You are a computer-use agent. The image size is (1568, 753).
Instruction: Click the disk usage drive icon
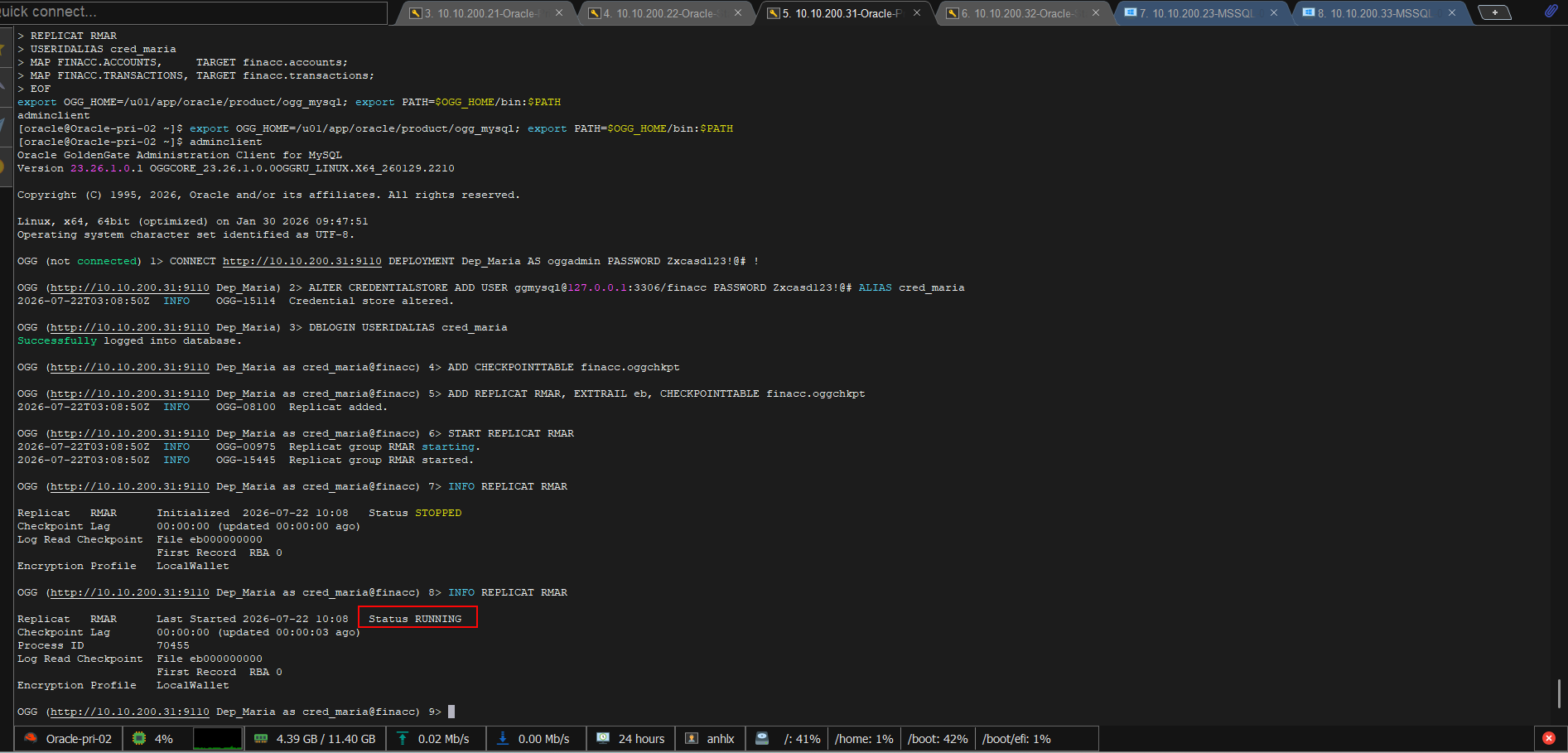pyautogui.click(x=762, y=738)
